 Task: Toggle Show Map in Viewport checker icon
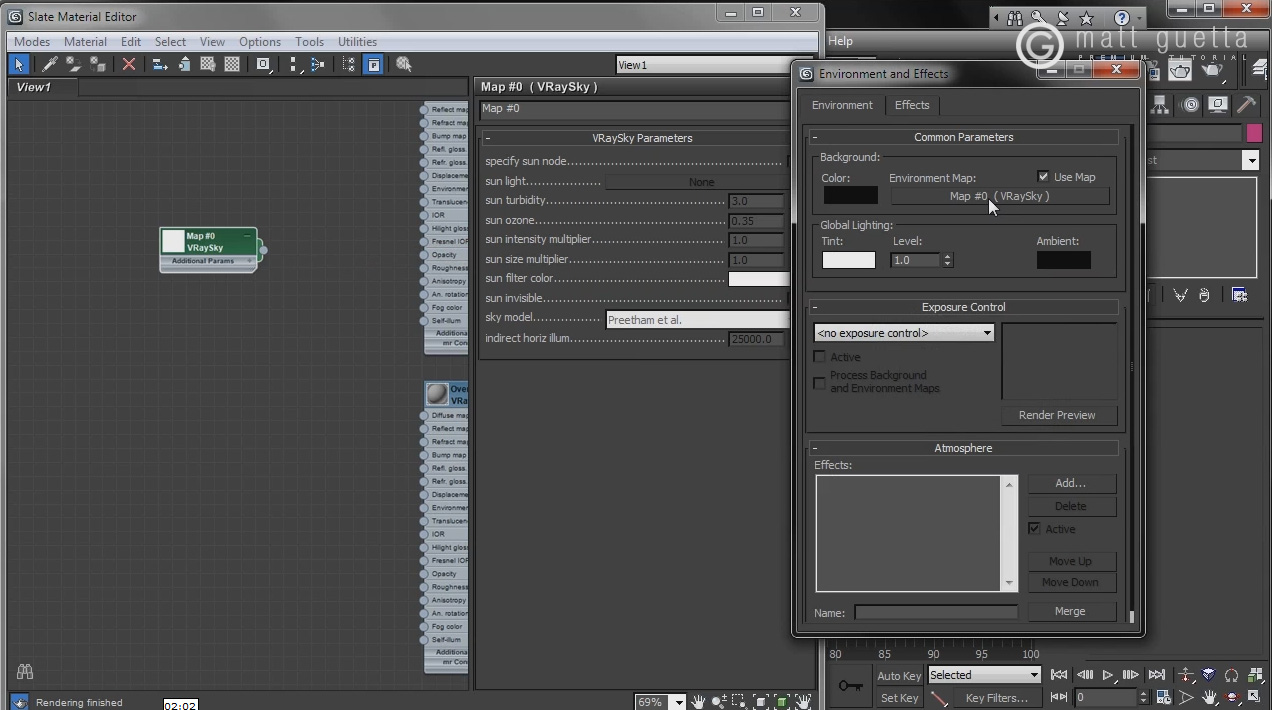pos(208,64)
